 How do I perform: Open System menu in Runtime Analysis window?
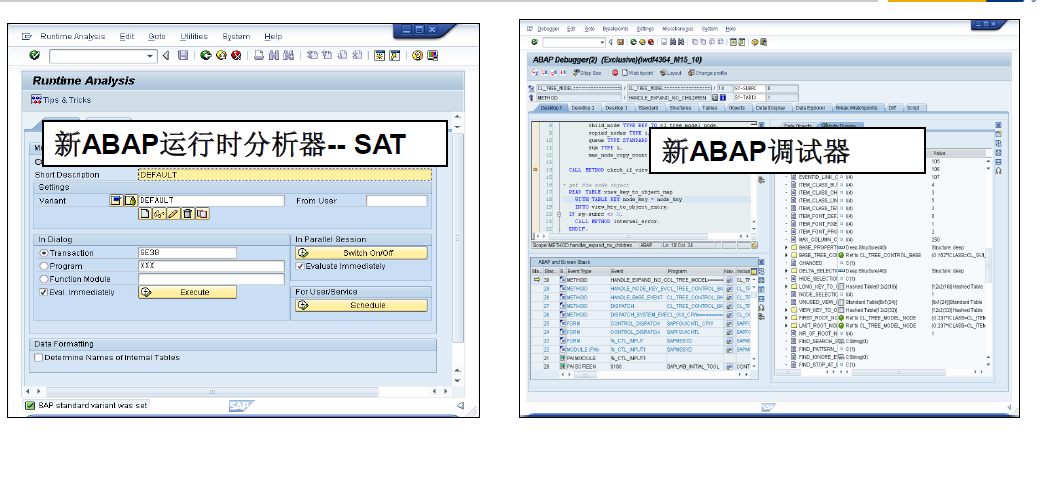(236, 36)
